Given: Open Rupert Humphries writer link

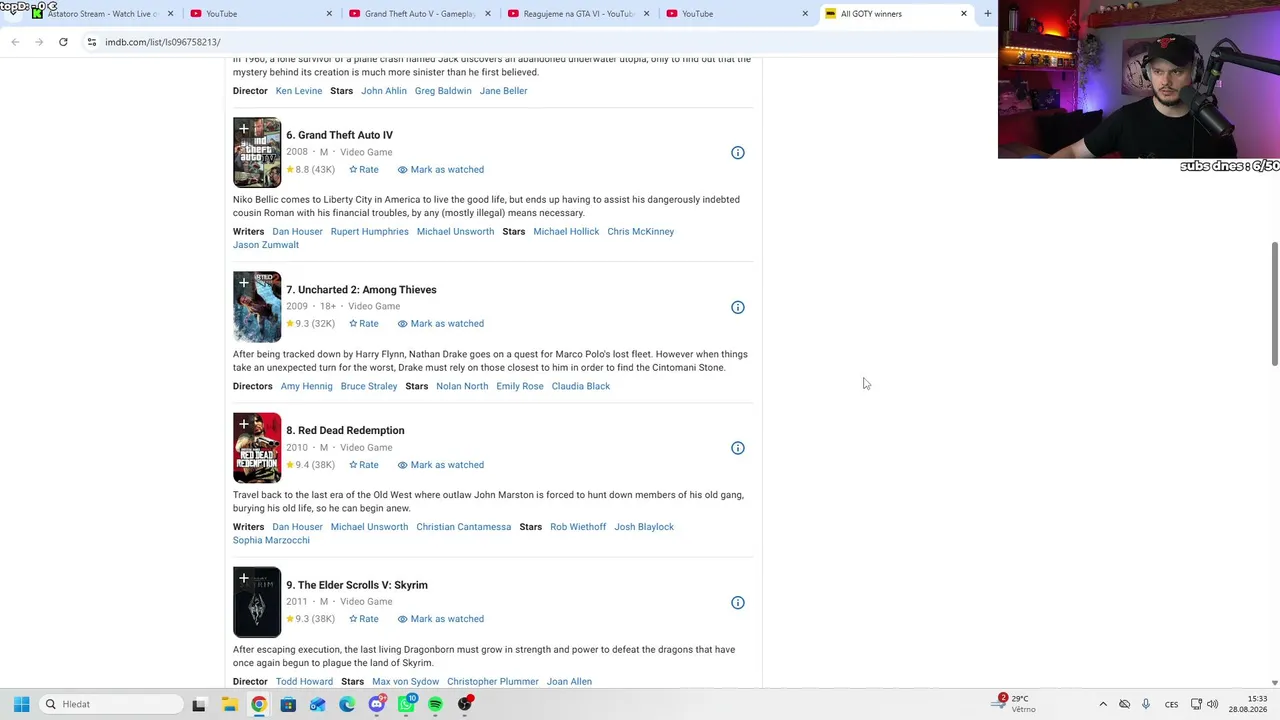Looking at the screenshot, I should tap(370, 232).
